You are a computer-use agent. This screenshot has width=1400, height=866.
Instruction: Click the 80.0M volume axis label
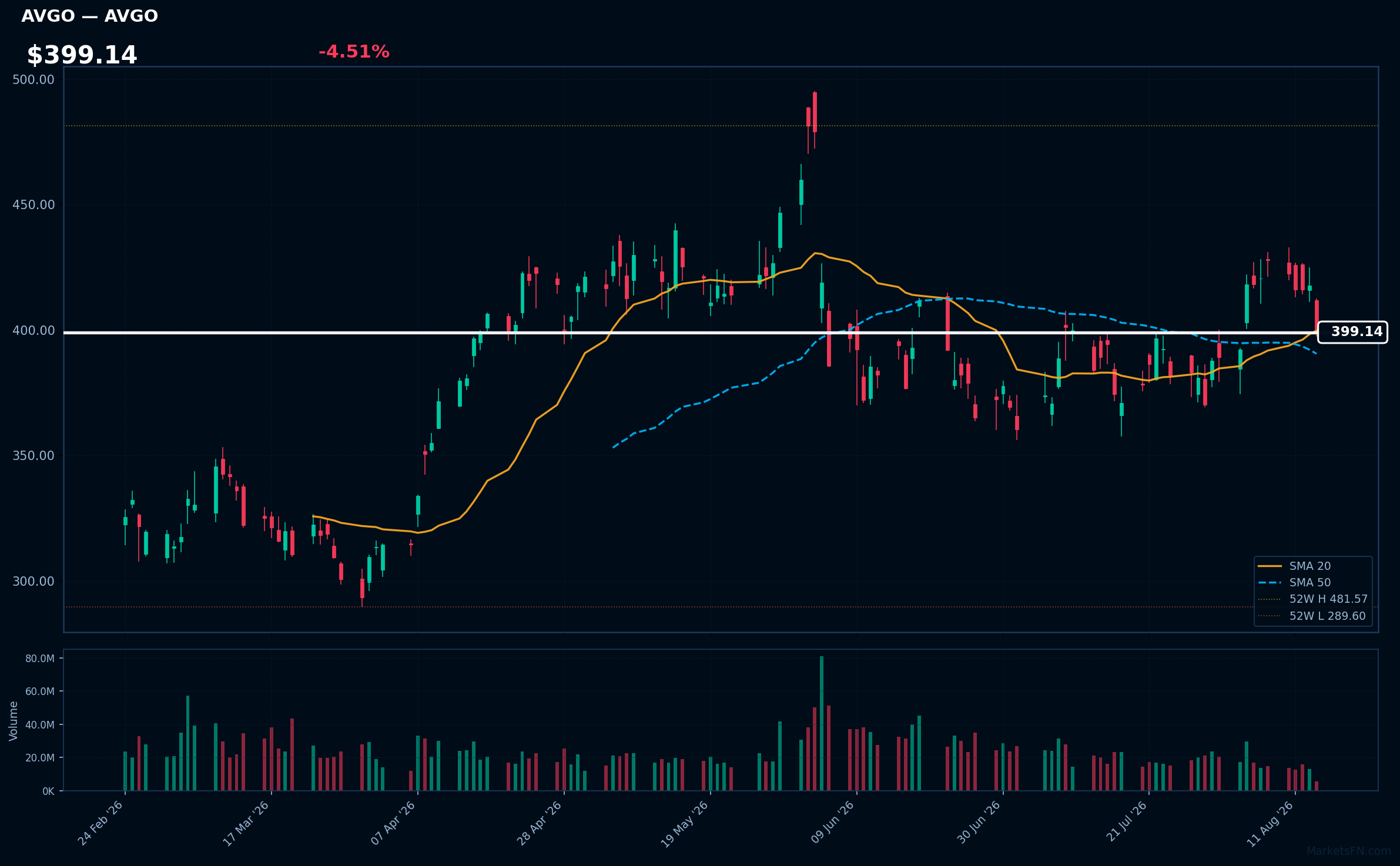40,659
